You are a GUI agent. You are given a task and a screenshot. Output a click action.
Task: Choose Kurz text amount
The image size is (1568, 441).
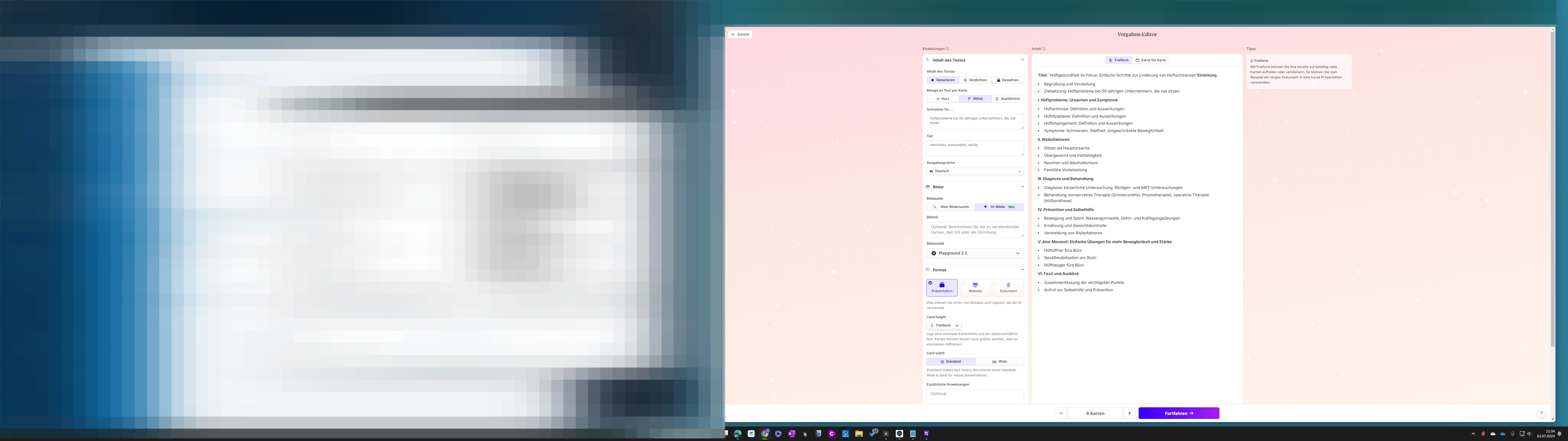pyautogui.click(x=942, y=99)
